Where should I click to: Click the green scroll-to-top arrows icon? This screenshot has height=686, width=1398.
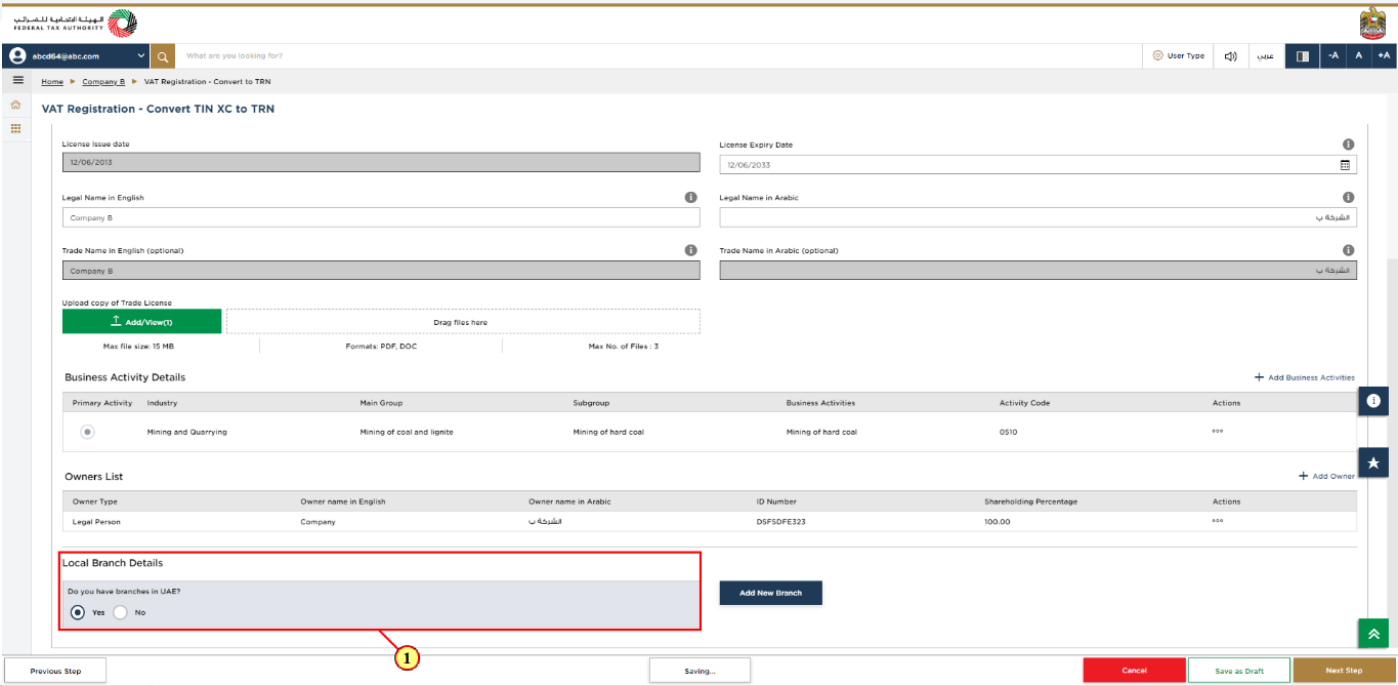(1373, 633)
